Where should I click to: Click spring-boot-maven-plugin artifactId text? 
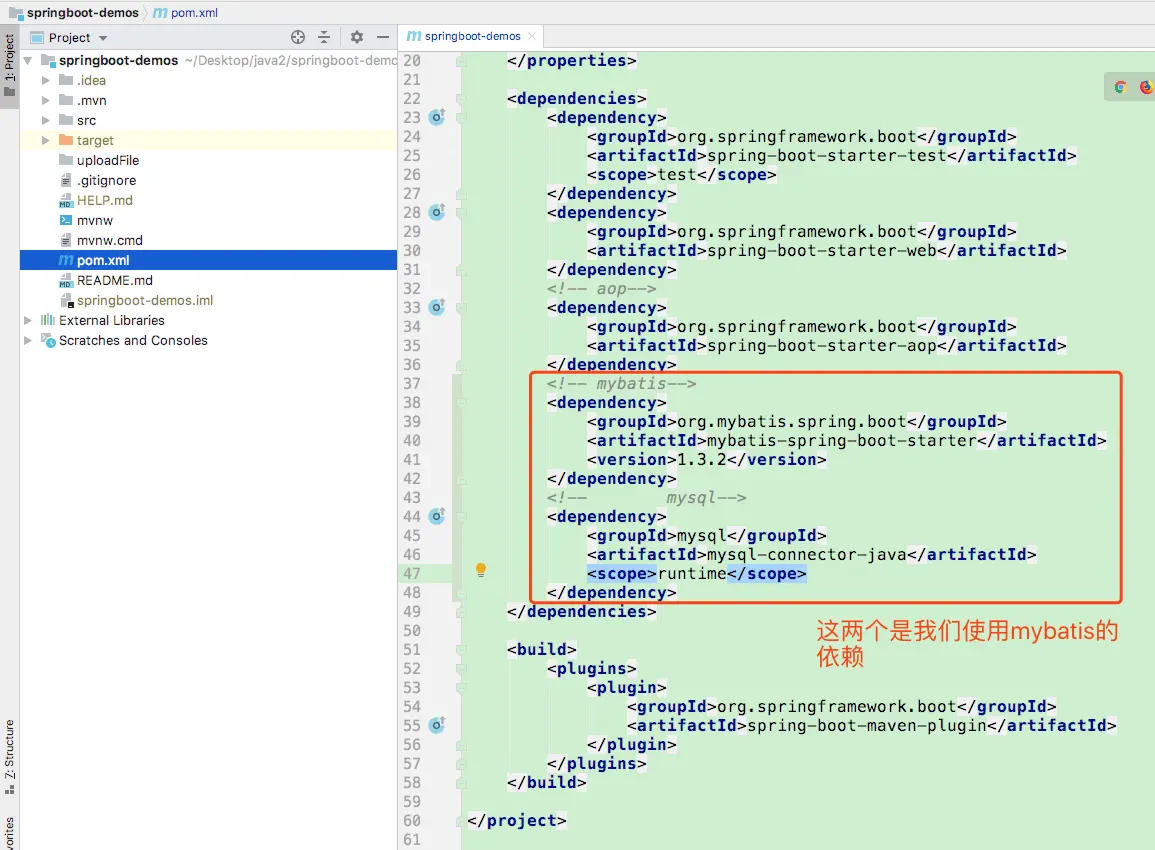coord(867,726)
